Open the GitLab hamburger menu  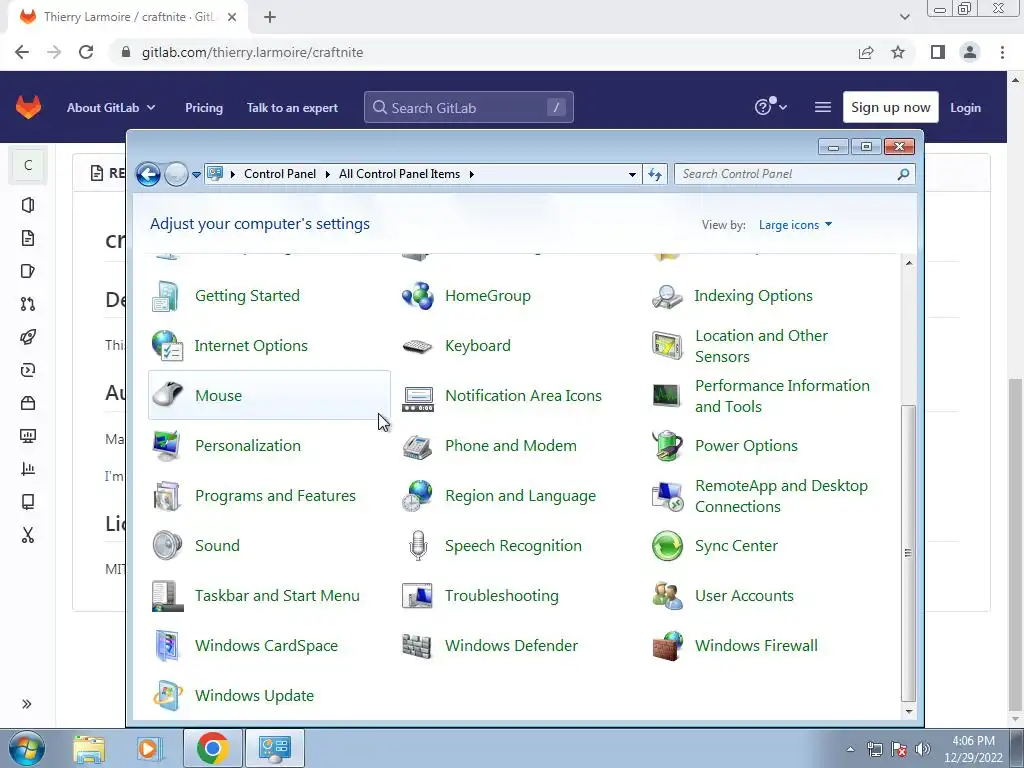click(823, 107)
